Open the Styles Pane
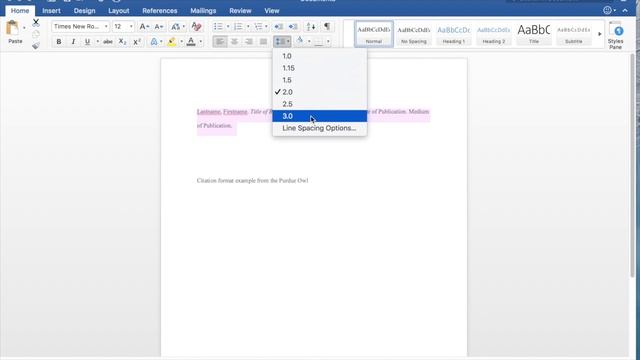Image resolution: width=640 pixels, height=360 pixels. coord(615,35)
